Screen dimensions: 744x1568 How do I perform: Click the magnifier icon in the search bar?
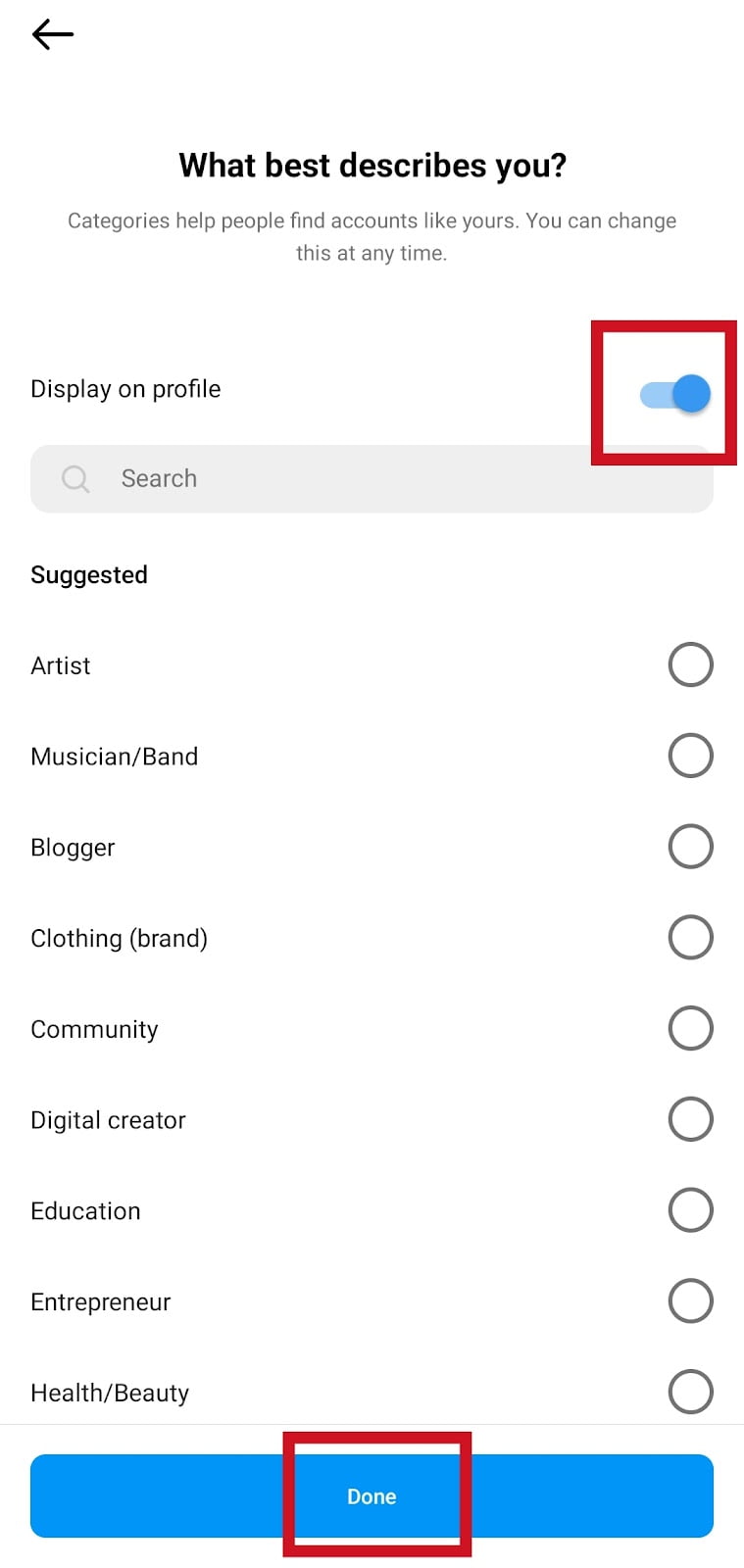click(x=75, y=479)
